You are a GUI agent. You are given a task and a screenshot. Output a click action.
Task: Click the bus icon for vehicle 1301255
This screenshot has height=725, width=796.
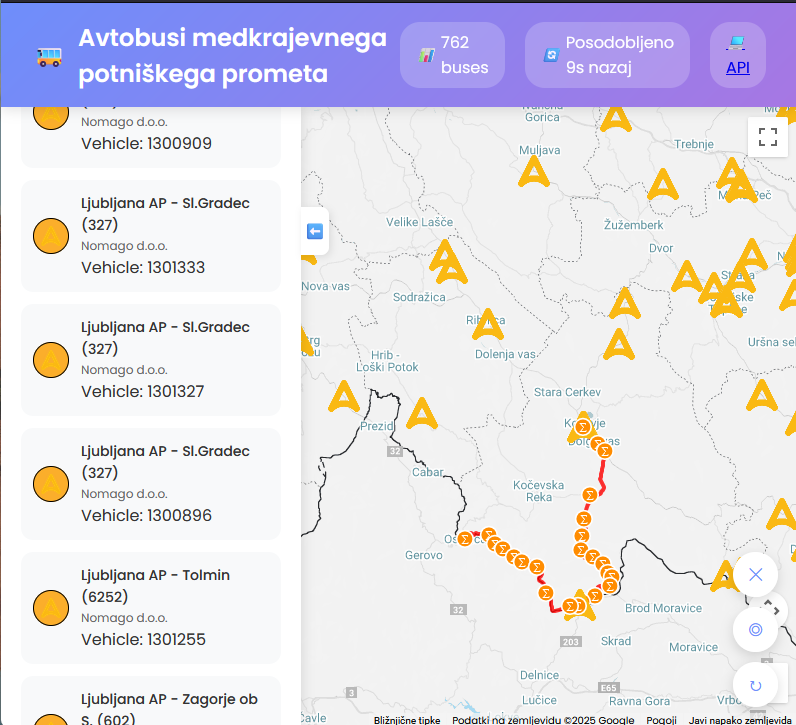coord(51,608)
